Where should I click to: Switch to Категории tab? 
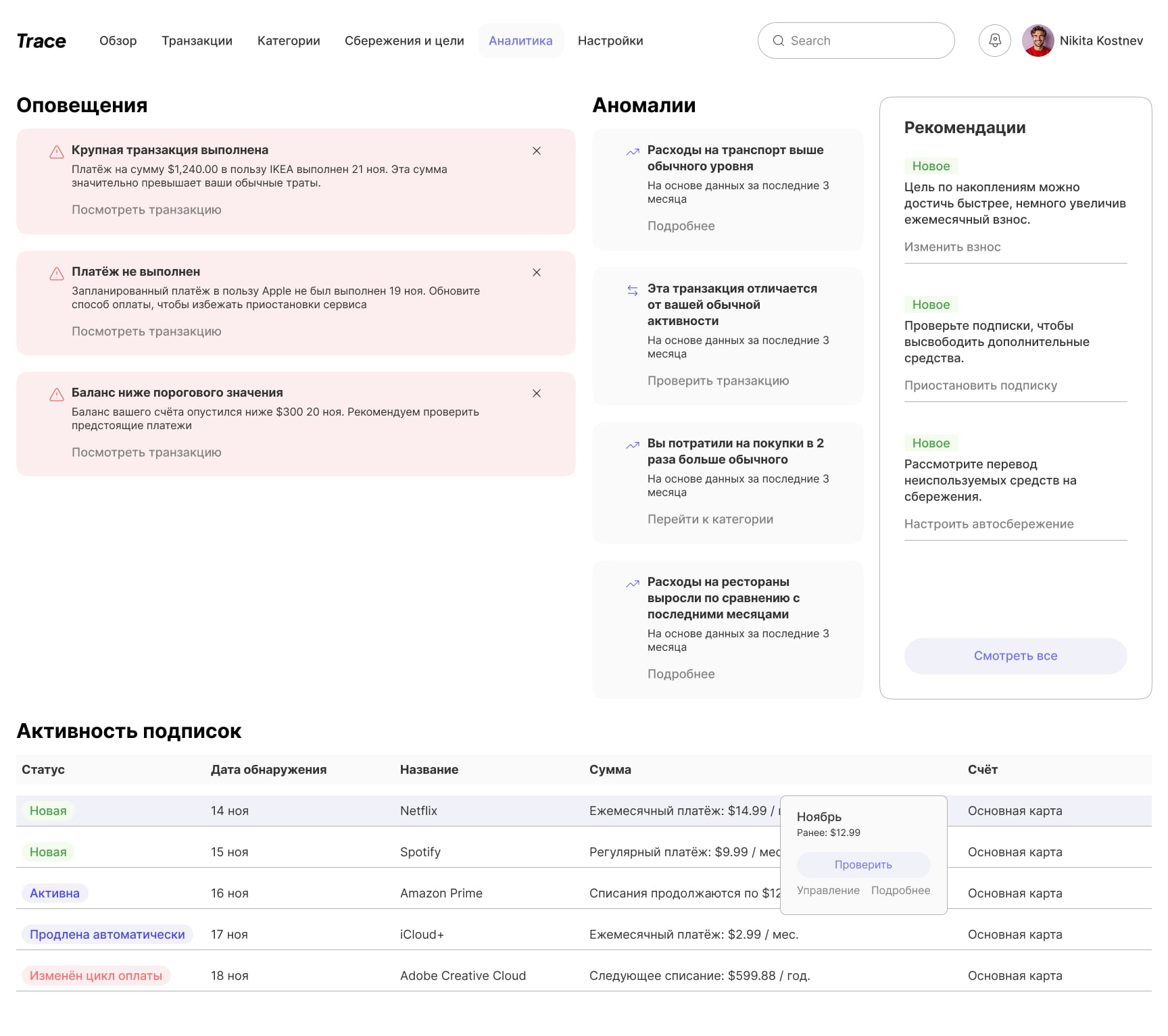pos(289,41)
